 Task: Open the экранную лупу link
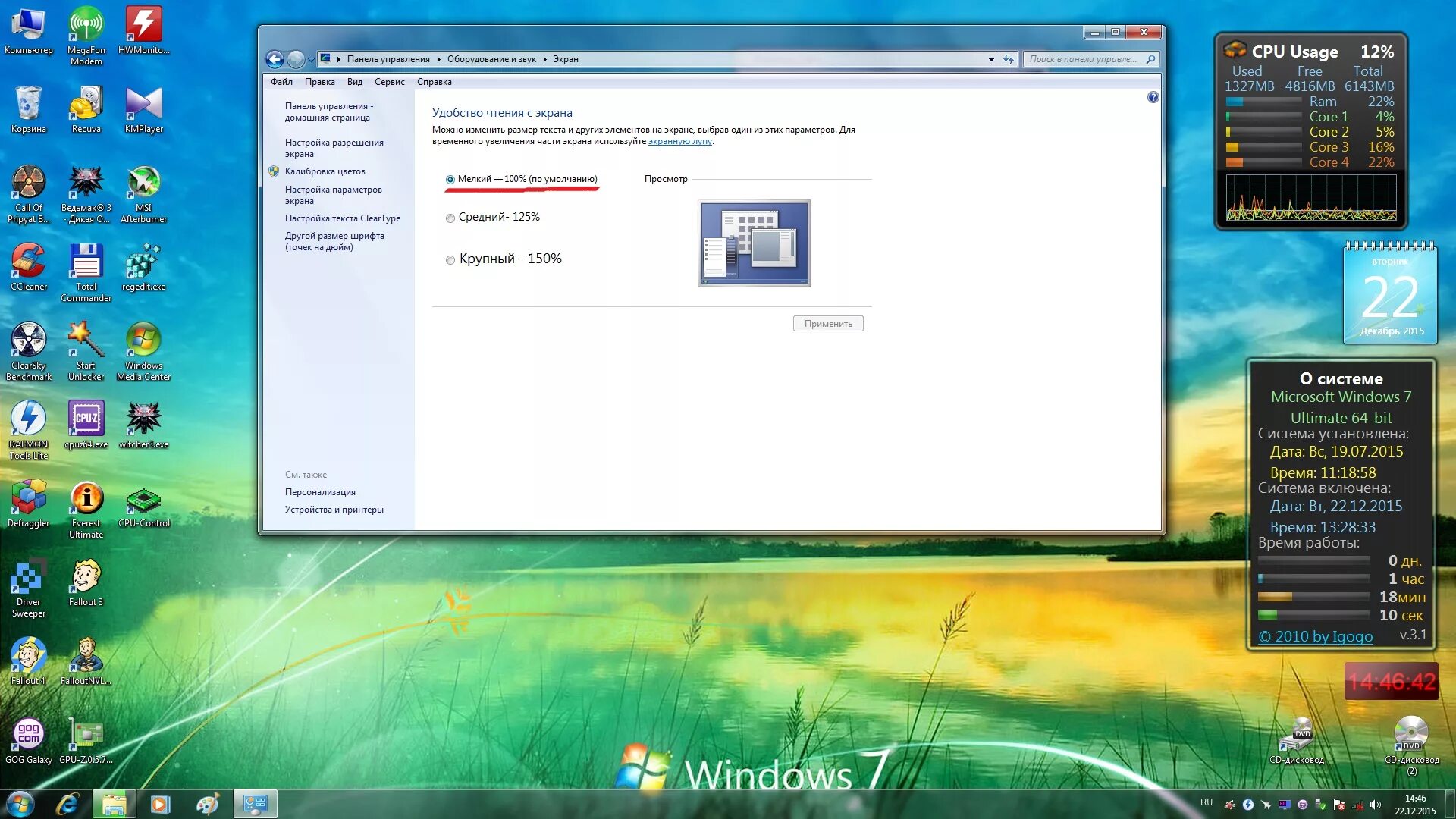[x=679, y=141]
